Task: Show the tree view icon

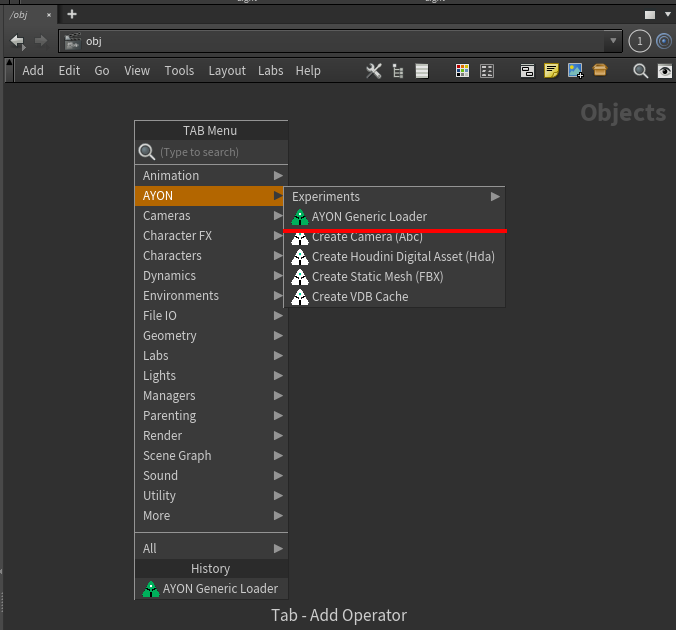Action: click(x=398, y=71)
